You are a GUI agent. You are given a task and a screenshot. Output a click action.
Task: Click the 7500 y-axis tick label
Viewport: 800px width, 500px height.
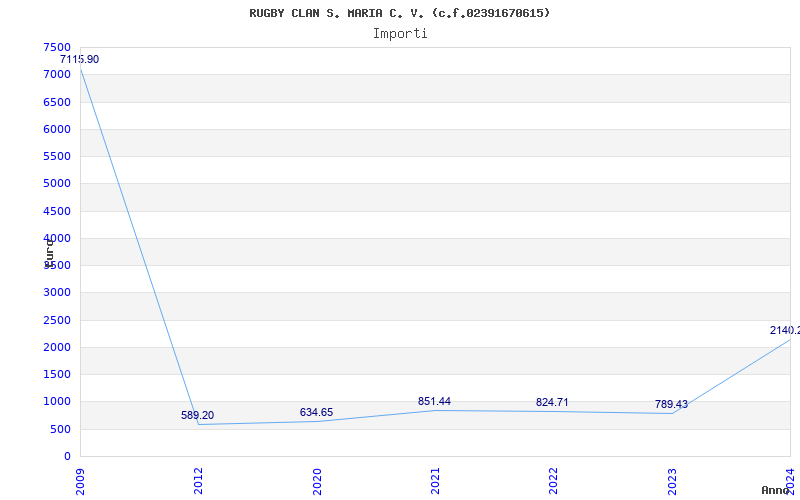coord(57,47)
